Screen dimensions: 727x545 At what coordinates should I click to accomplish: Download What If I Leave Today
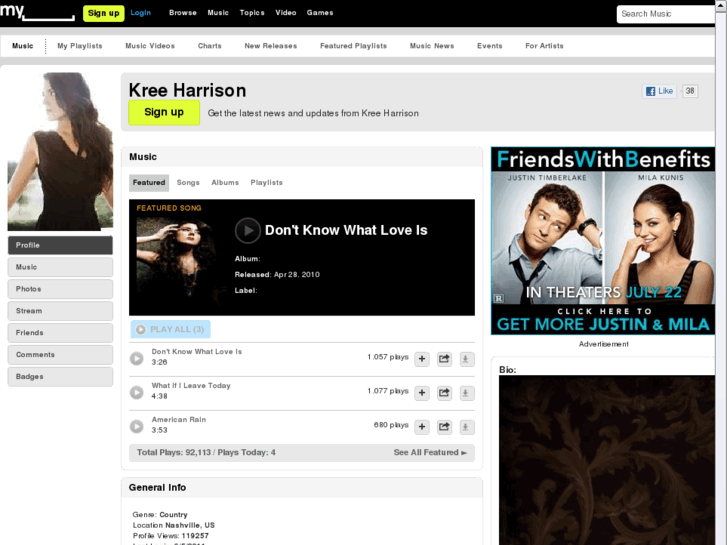point(466,392)
